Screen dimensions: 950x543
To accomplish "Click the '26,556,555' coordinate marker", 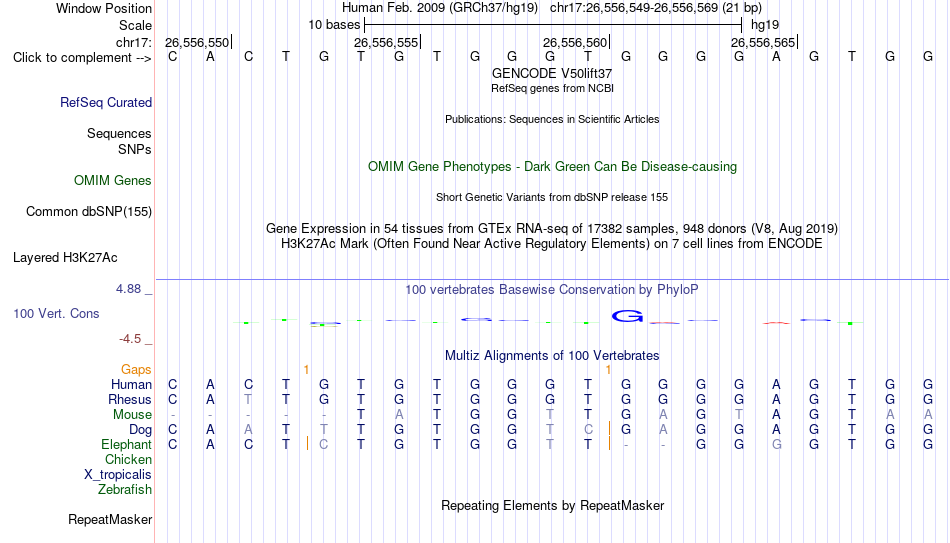I will 386,42.
